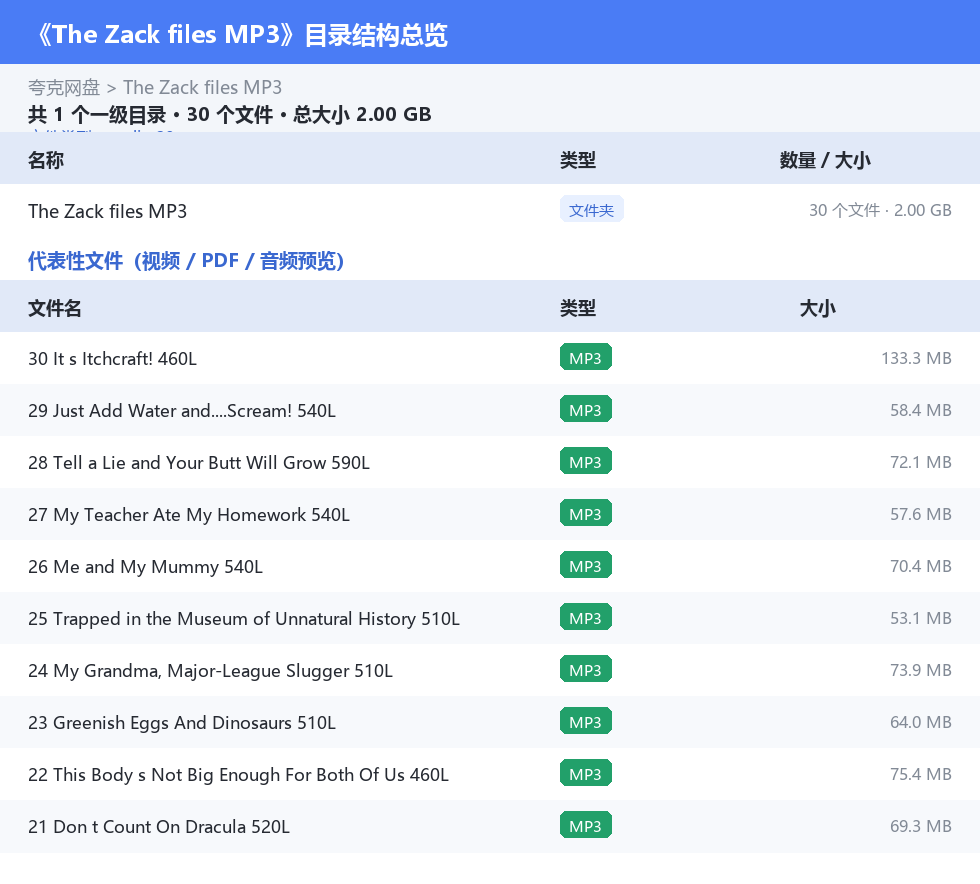Click the 大小 column header
980x884 pixels.
click(818, 308)
